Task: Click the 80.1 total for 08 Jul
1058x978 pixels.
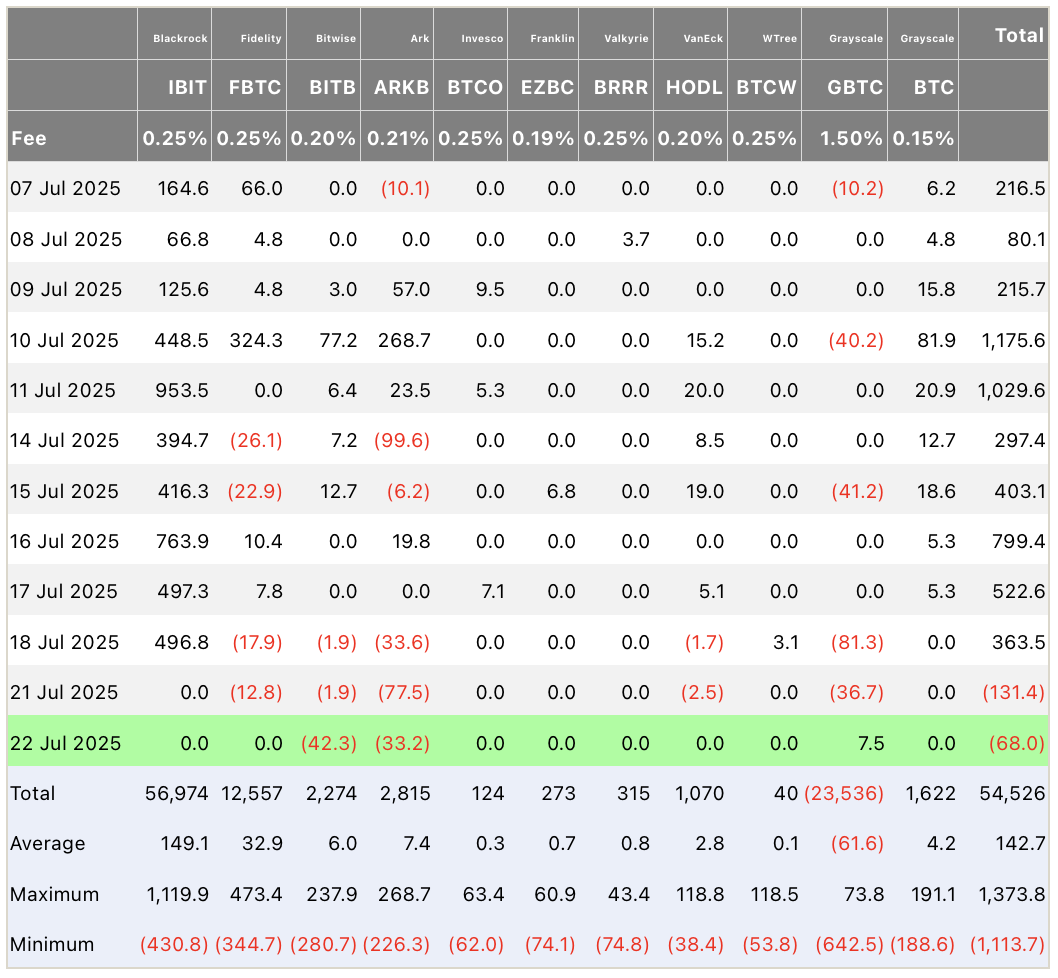Action: (1026, 240)
